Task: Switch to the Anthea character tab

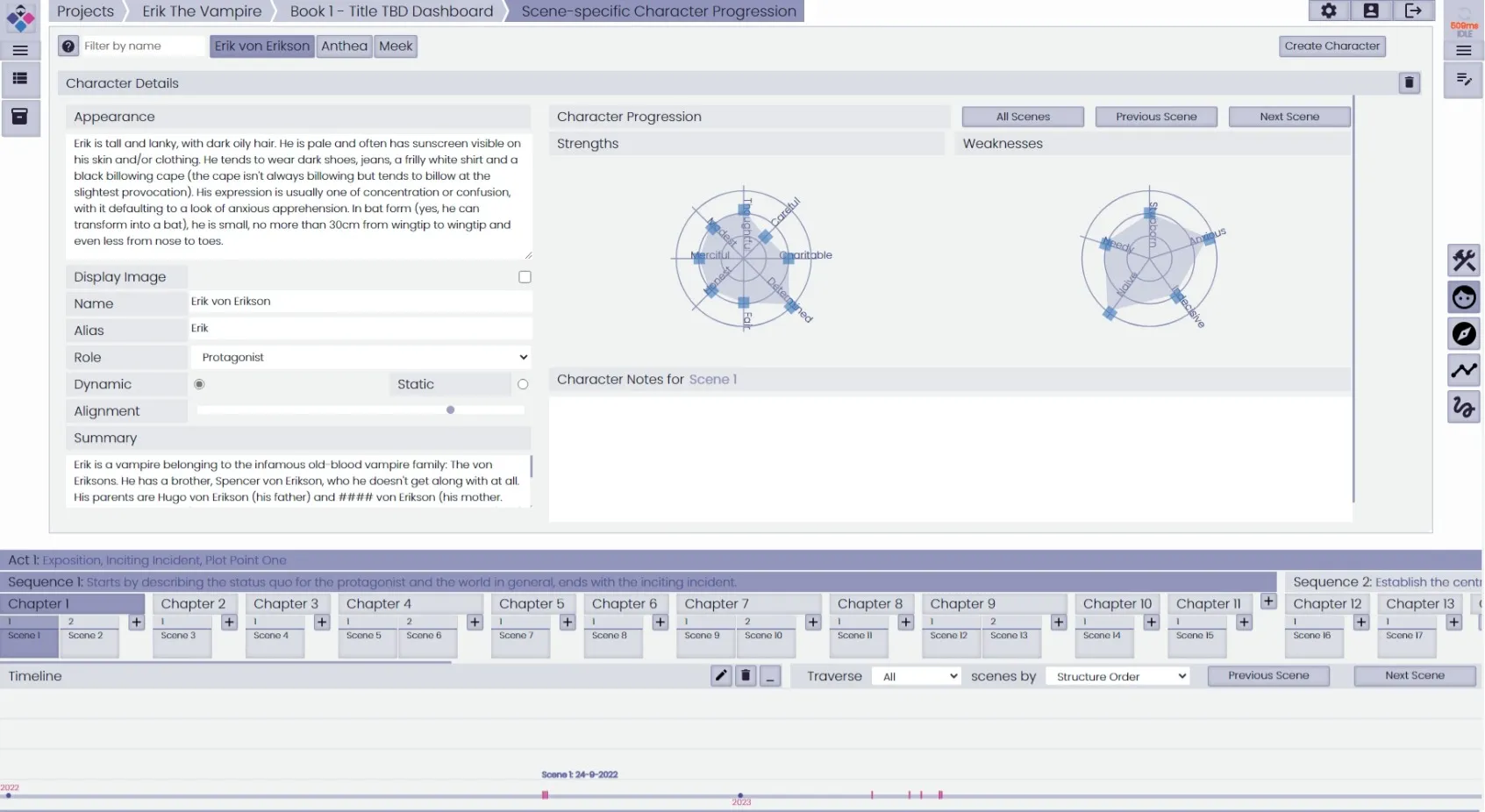Action: click(x=344, y=46)
